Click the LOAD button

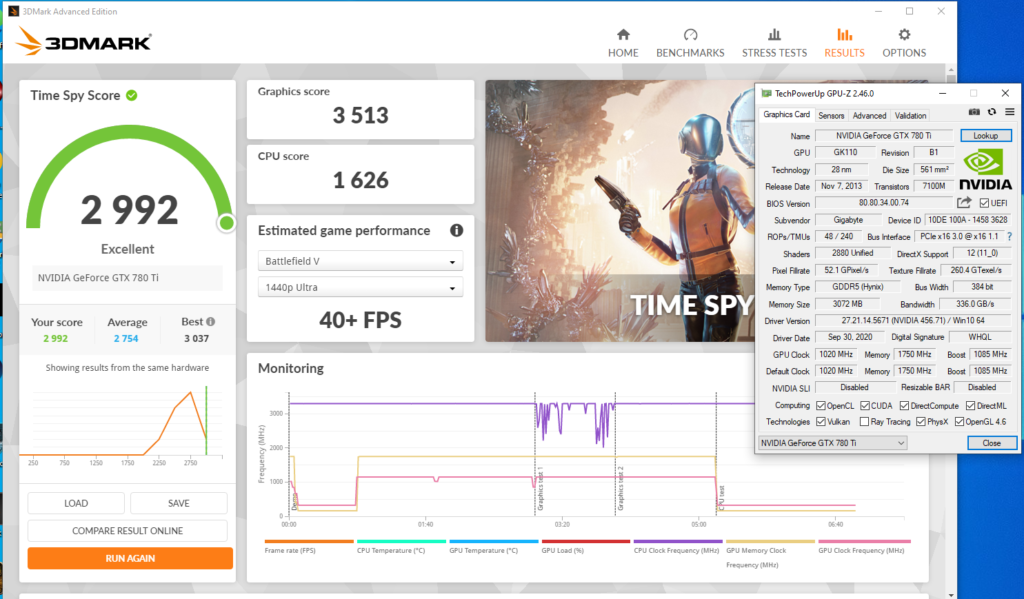pyautogui.click(x=76, y=503)
